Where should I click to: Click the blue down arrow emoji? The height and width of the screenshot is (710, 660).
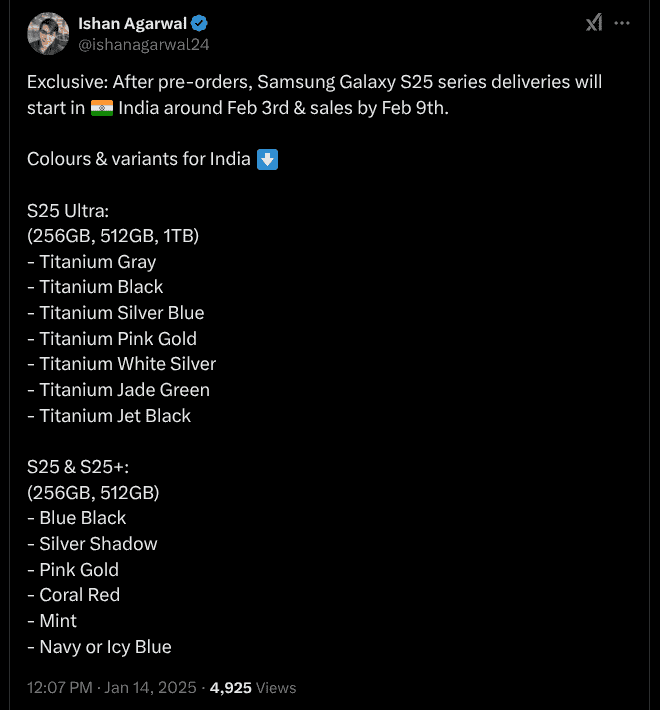pos(267,159)
